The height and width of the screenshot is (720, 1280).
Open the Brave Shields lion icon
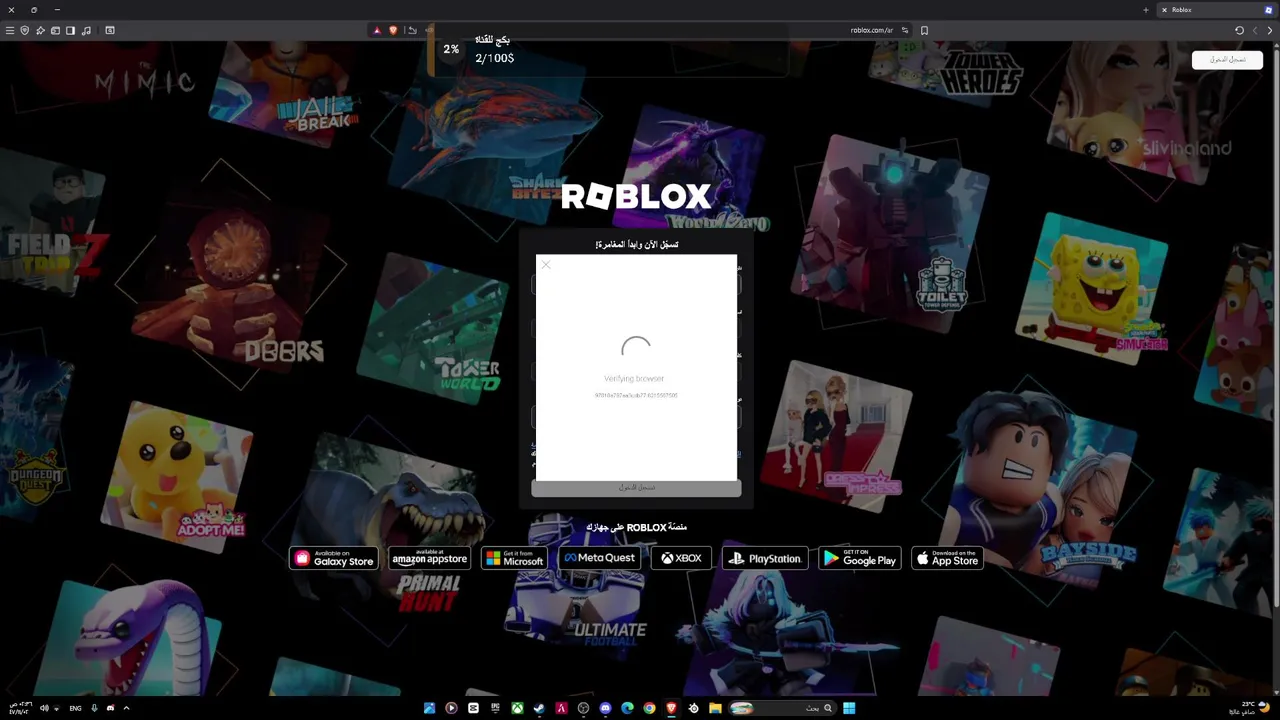[x=393, y=30]
